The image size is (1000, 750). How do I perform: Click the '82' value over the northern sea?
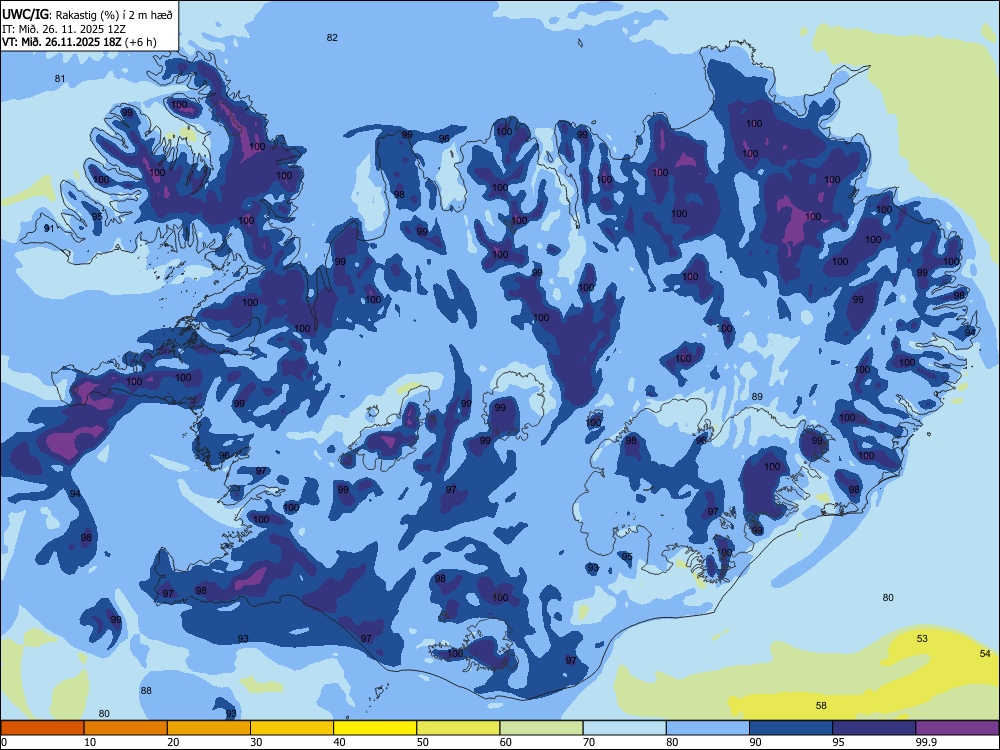[x=332, y=38]
